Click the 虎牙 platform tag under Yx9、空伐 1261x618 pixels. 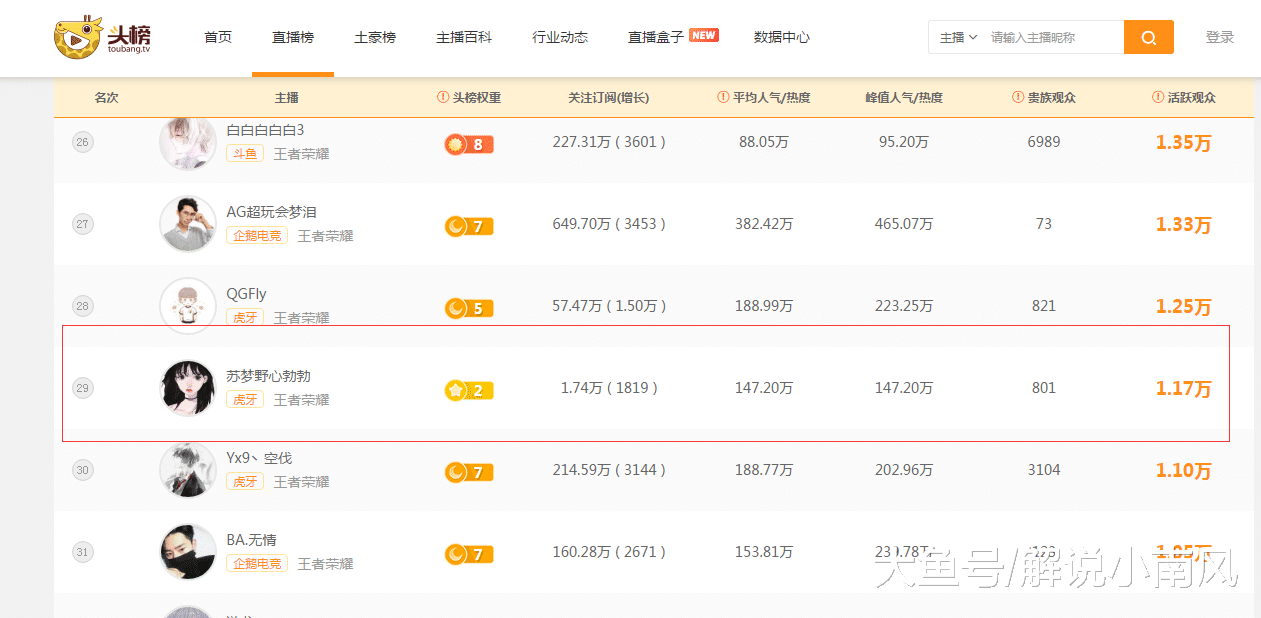(245, 481)
